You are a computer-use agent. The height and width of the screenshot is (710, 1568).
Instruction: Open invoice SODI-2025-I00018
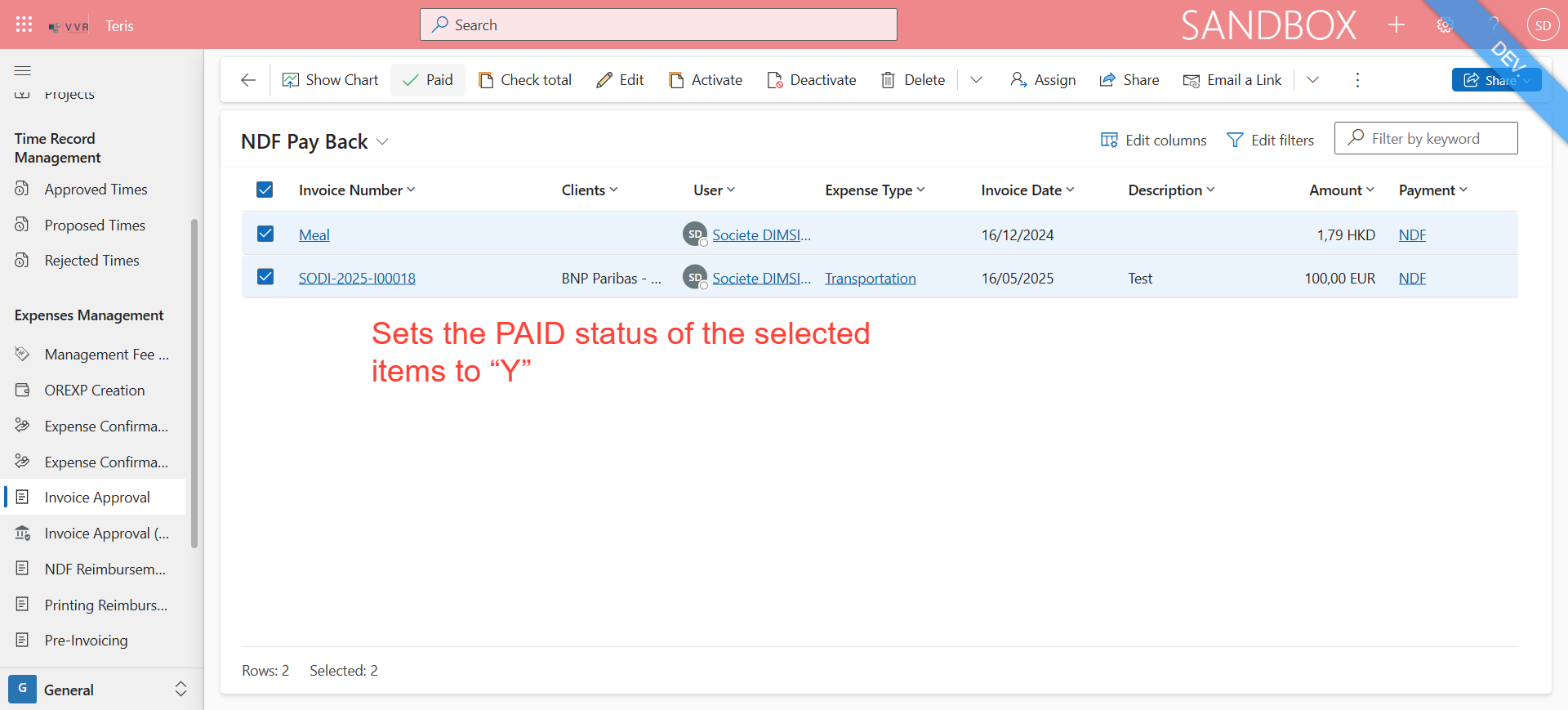[x=357, y=279]
